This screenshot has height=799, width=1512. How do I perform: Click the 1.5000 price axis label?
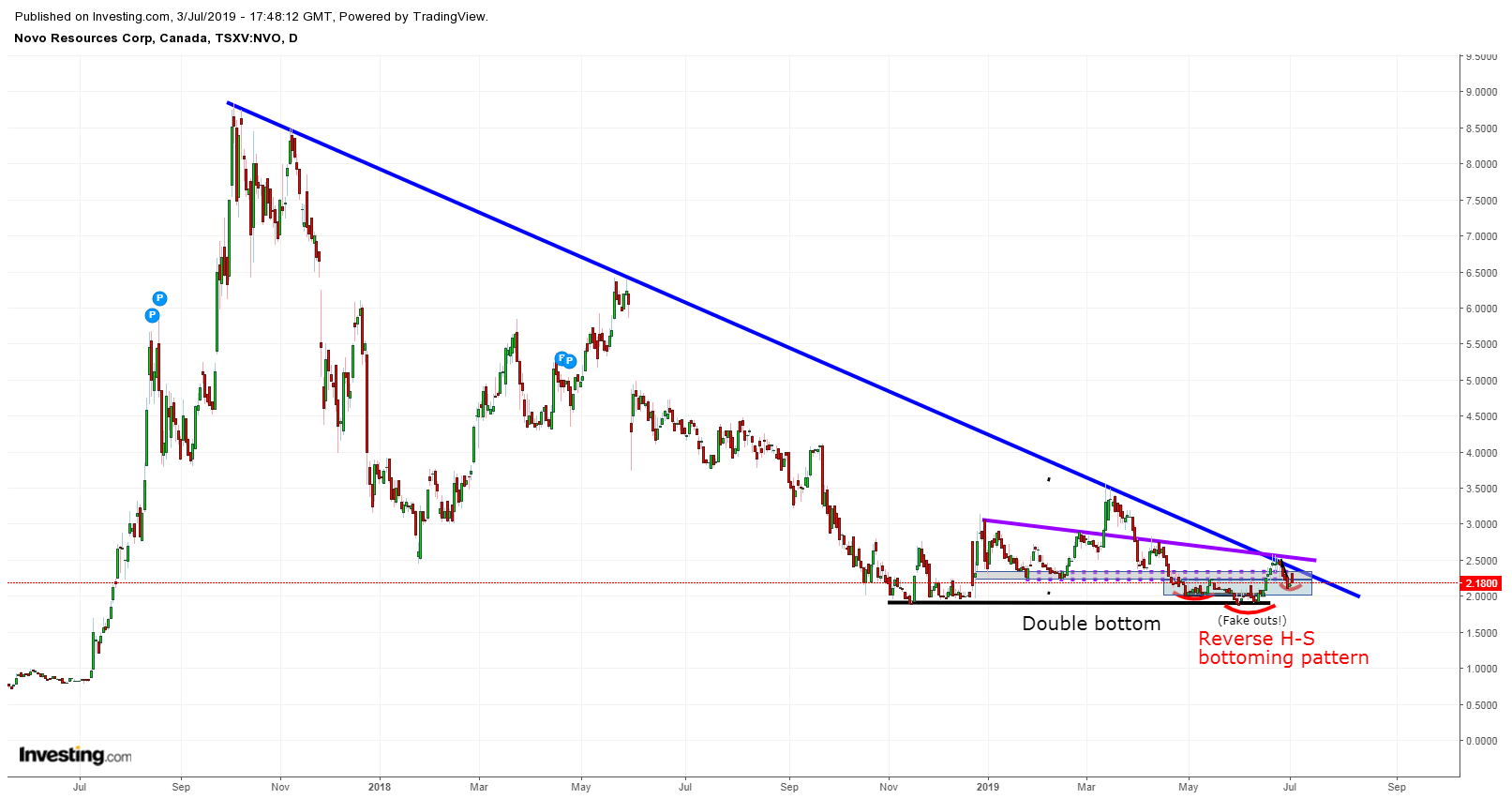pos(1482,633)
